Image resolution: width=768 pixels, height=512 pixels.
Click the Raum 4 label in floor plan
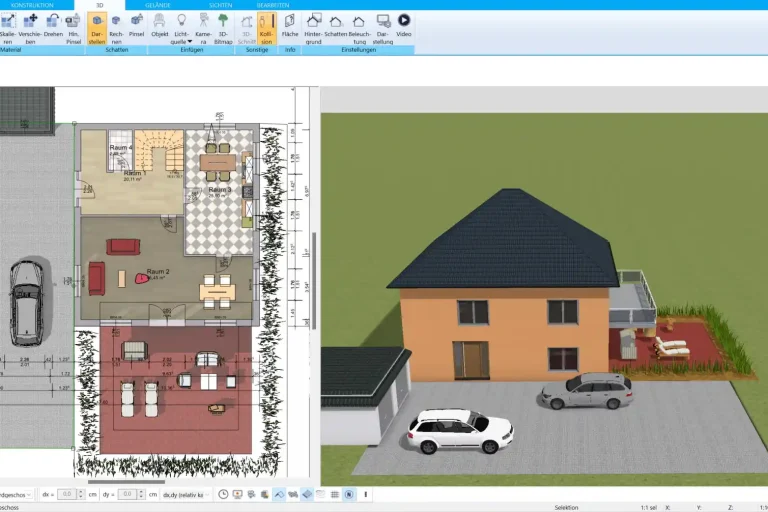tap(120, 147)
